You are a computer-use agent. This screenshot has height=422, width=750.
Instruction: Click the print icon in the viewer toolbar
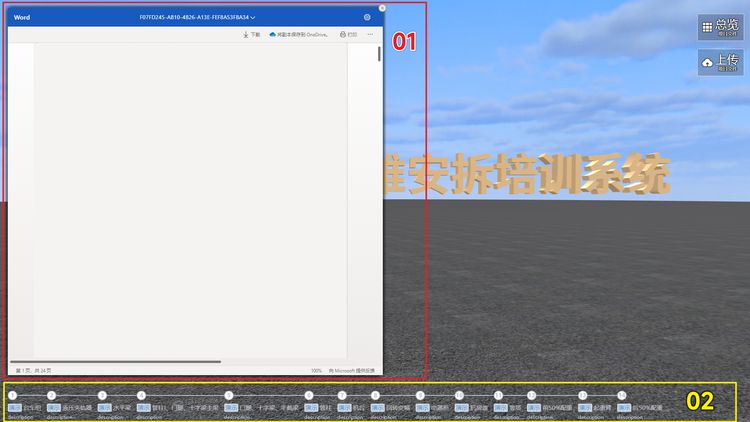(x=347, y=34)
